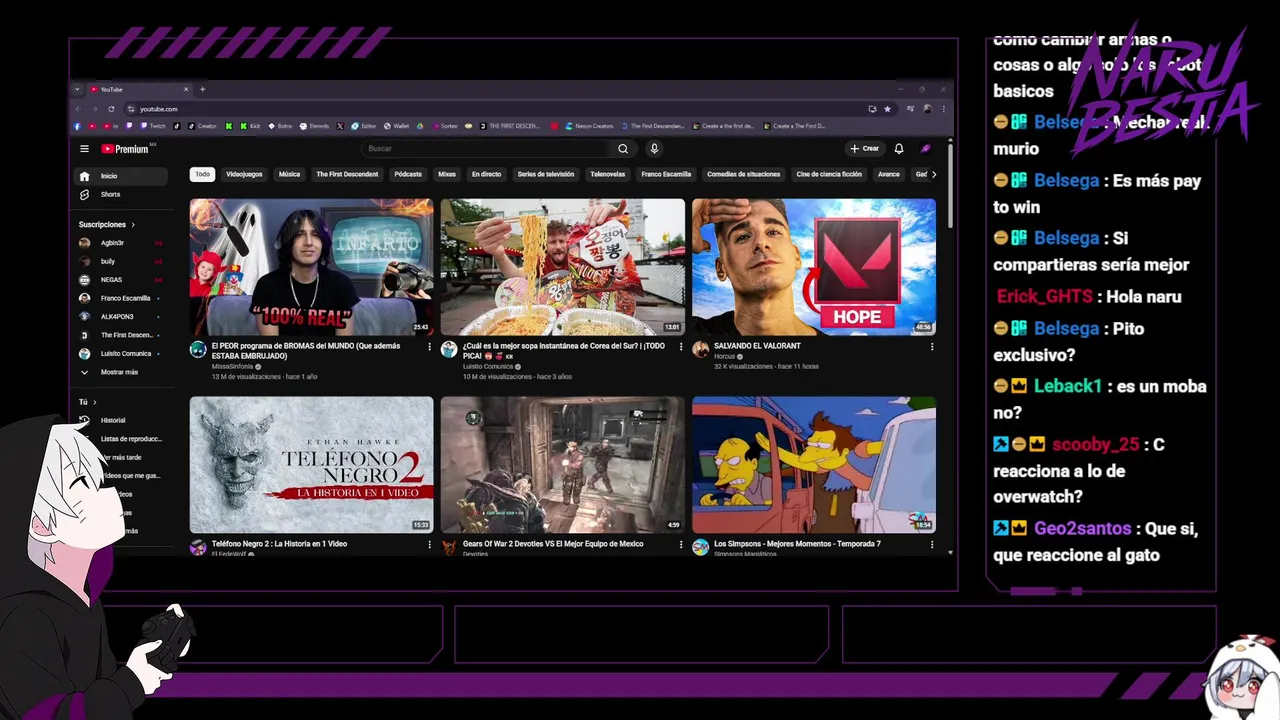Click the YouTube search field
The width and height of the screenshot is (1280, 720).
(x=485, y=149)
